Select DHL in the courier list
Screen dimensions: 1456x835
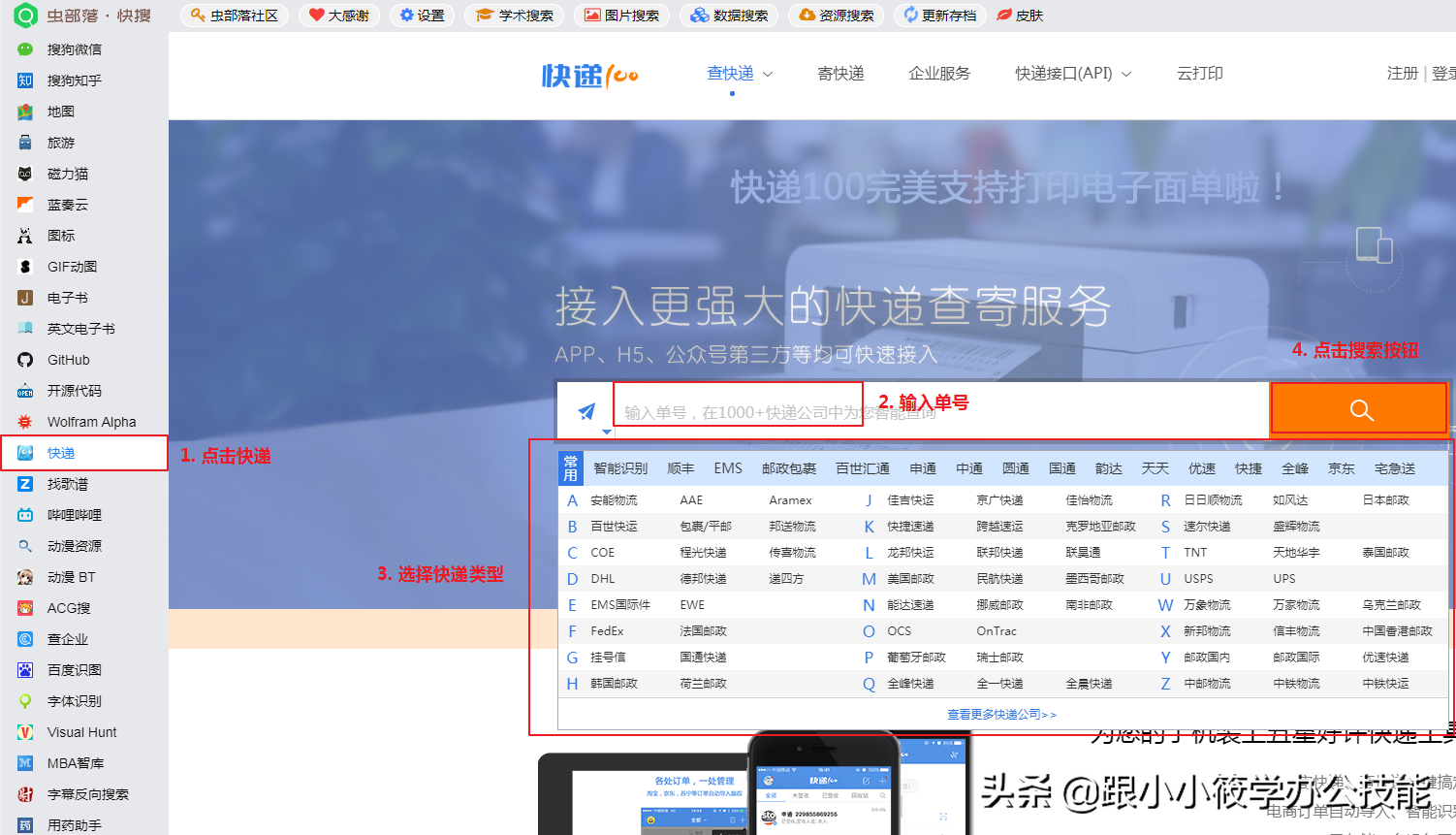[603, 579]
